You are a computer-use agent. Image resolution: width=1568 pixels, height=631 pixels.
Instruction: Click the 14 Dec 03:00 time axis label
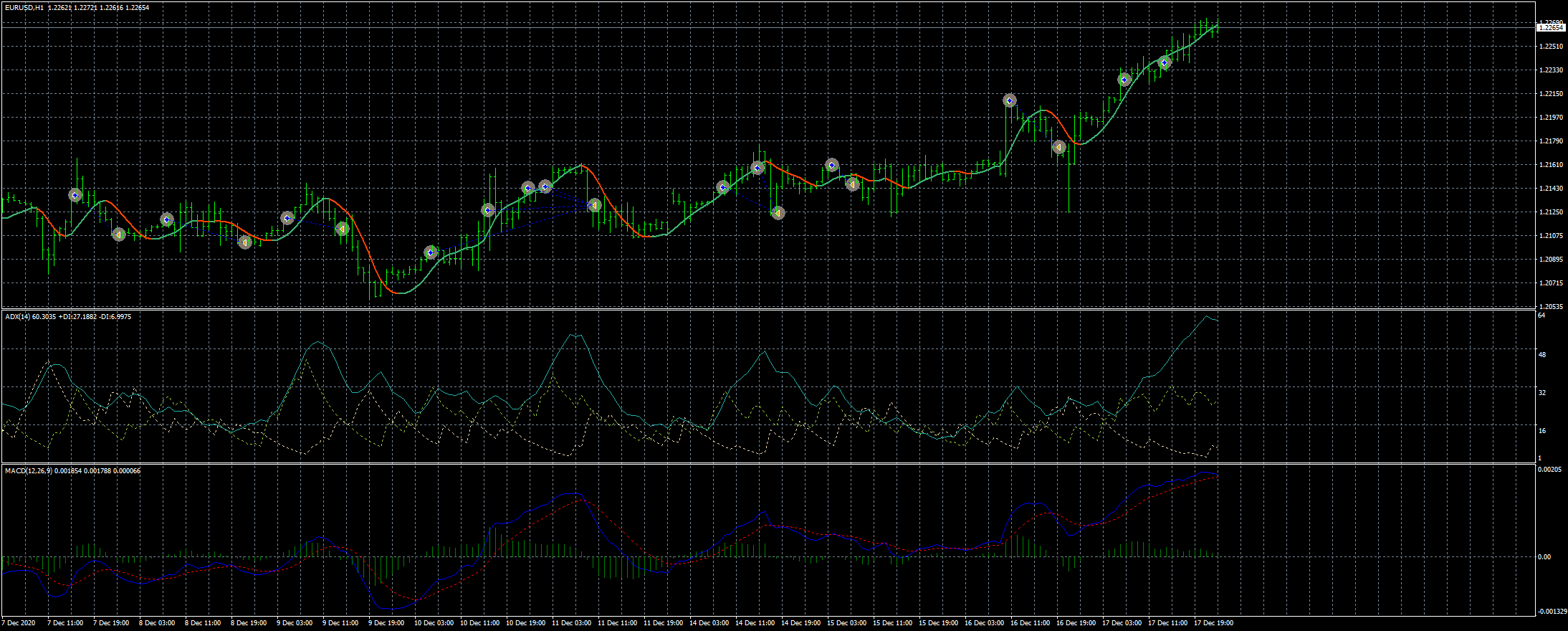point(709,623)
